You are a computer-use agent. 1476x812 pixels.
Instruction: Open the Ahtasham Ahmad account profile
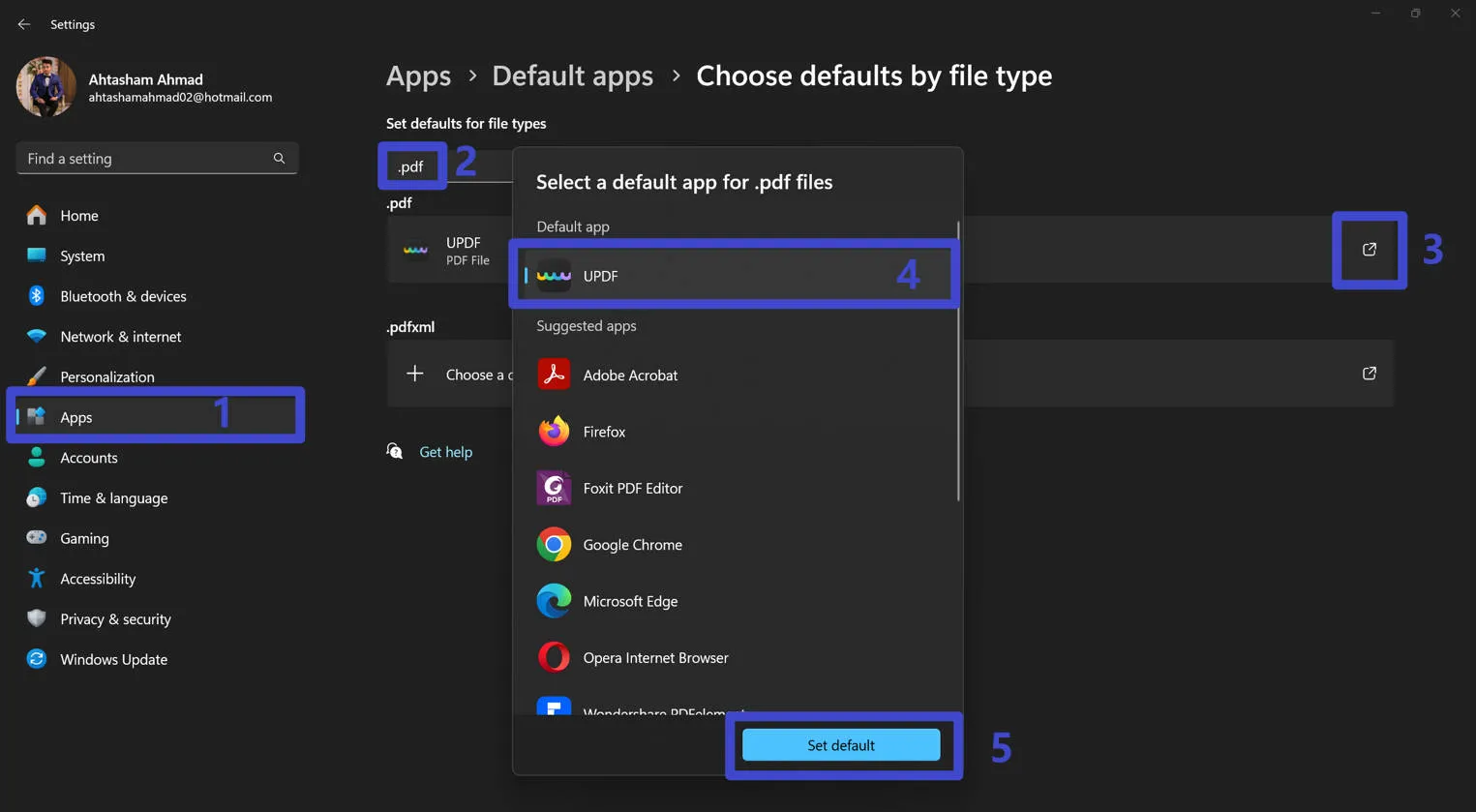click(145, 87)
